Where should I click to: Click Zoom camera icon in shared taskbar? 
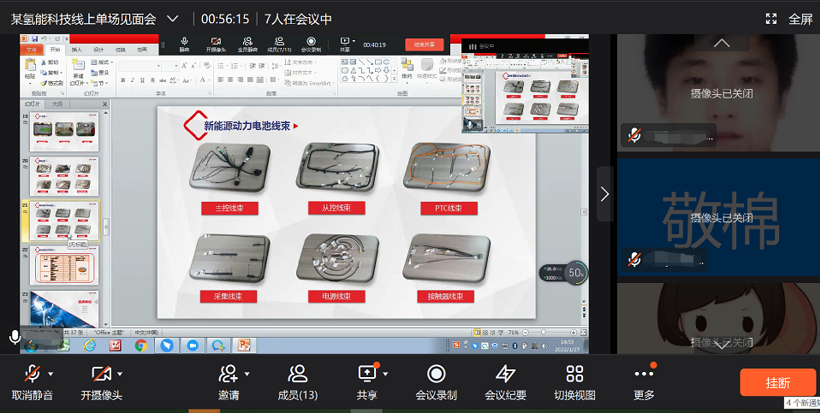point(192,345)
